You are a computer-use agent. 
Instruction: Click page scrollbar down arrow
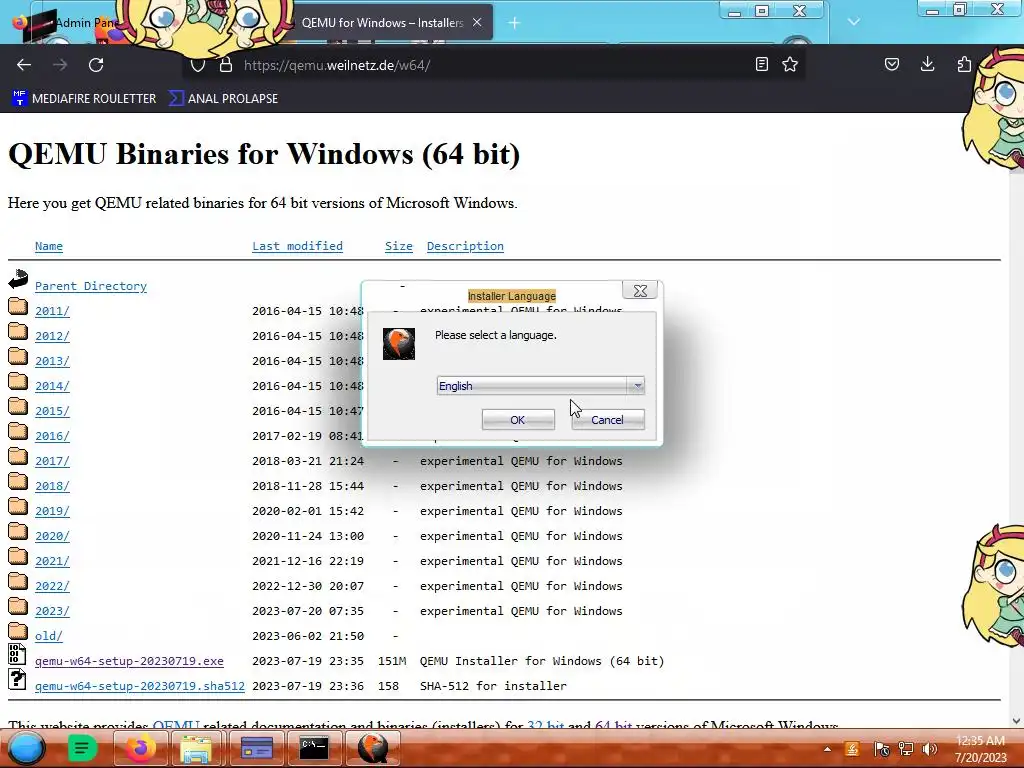(x=1016, y=721)
